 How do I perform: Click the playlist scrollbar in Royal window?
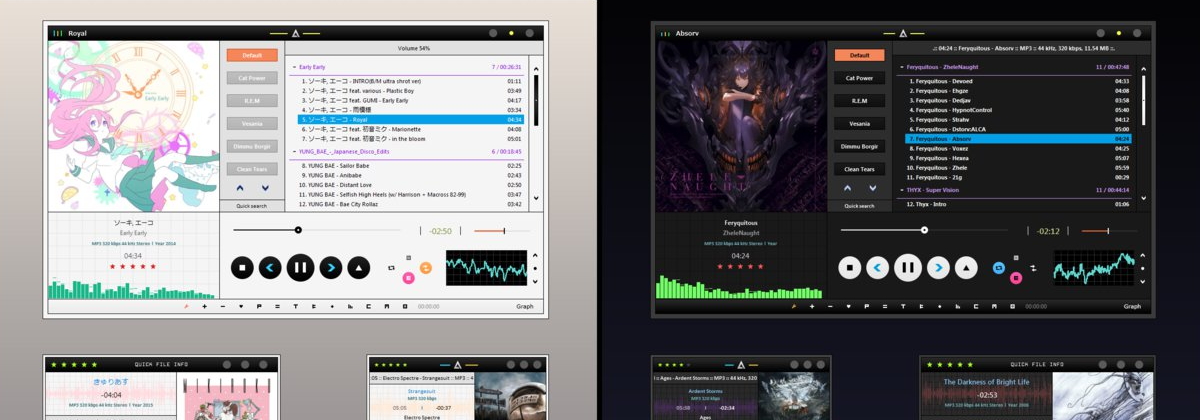[534, 101]
